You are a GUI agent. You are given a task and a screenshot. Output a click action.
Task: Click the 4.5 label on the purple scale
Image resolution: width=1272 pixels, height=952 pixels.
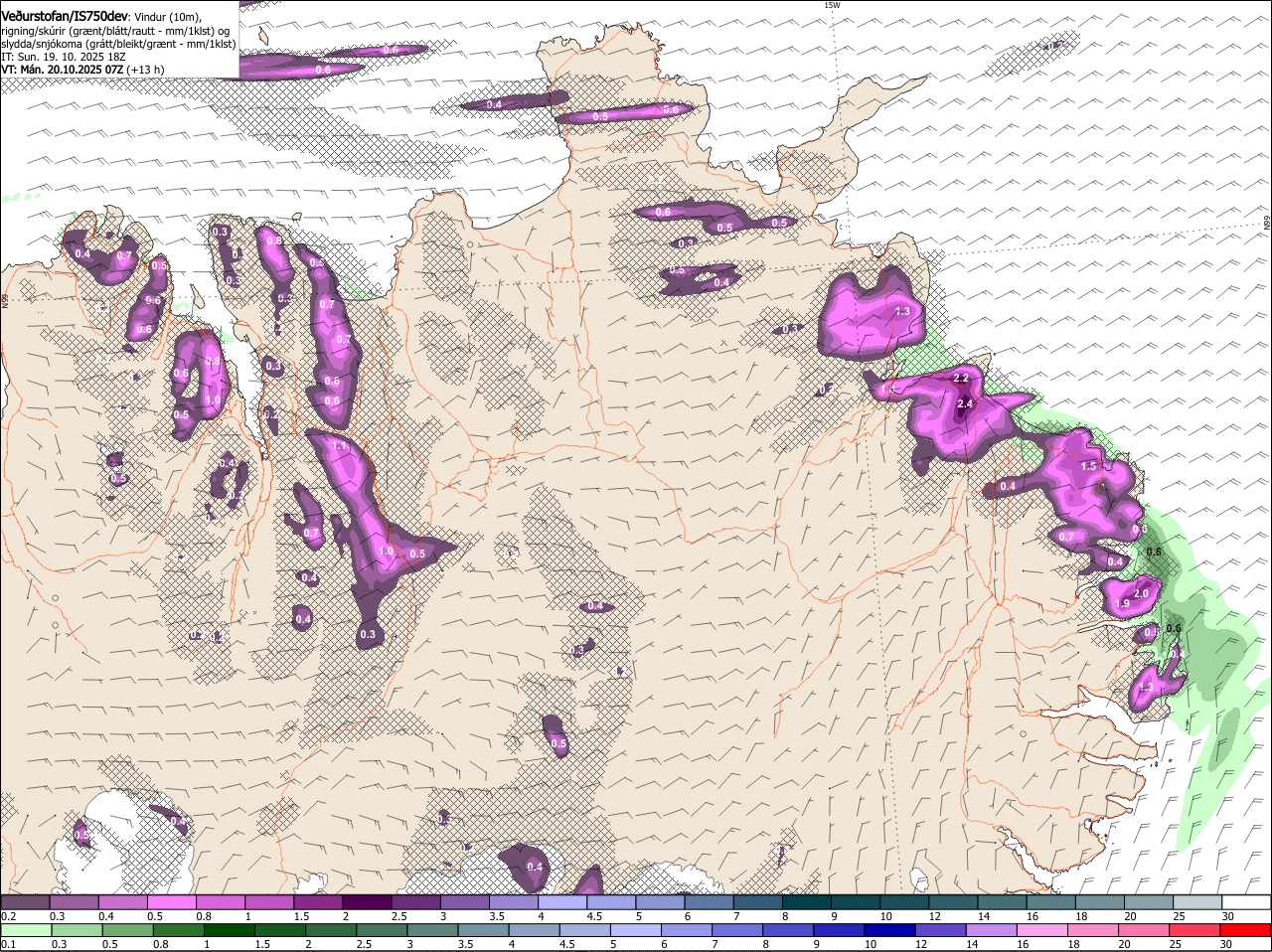(594, 916)
